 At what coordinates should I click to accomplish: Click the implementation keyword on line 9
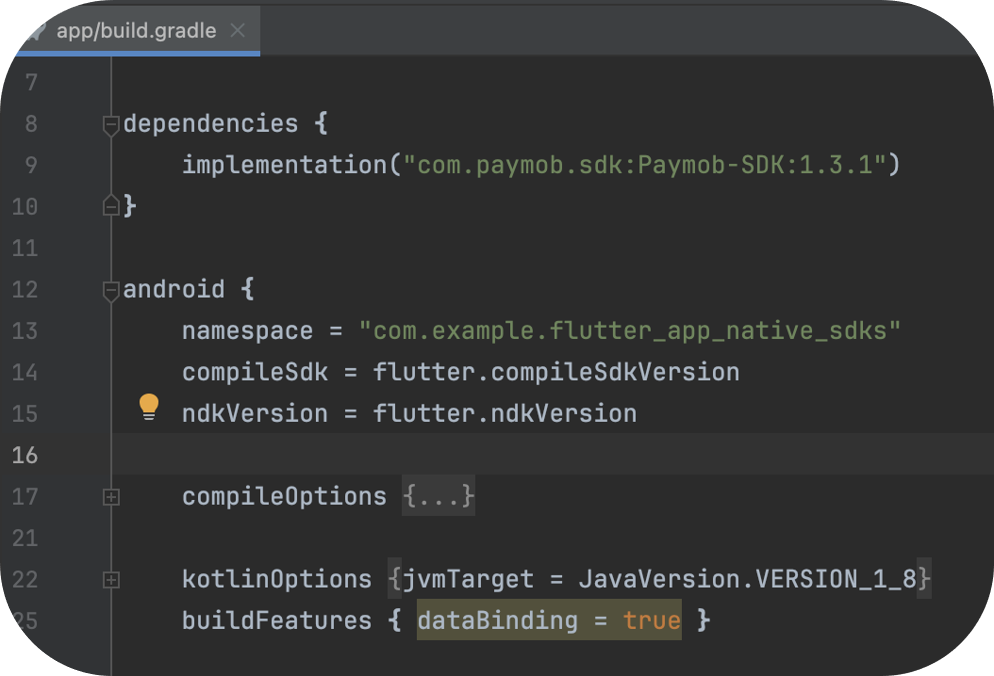(284, 165)
